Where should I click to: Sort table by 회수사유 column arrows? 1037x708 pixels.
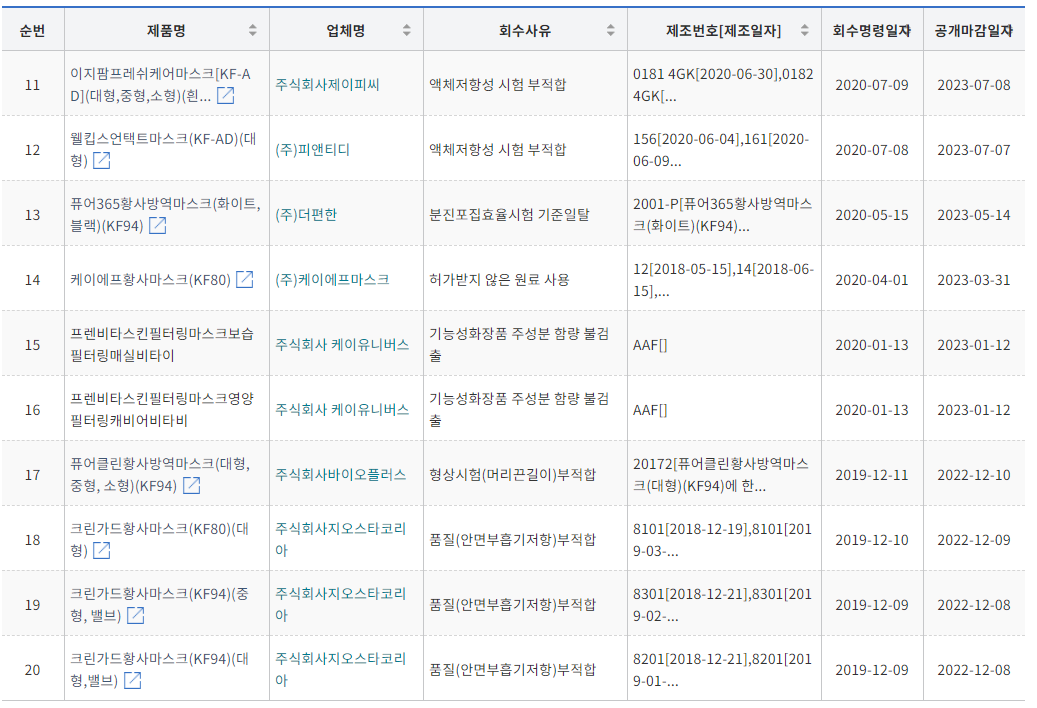pos(610,30)
